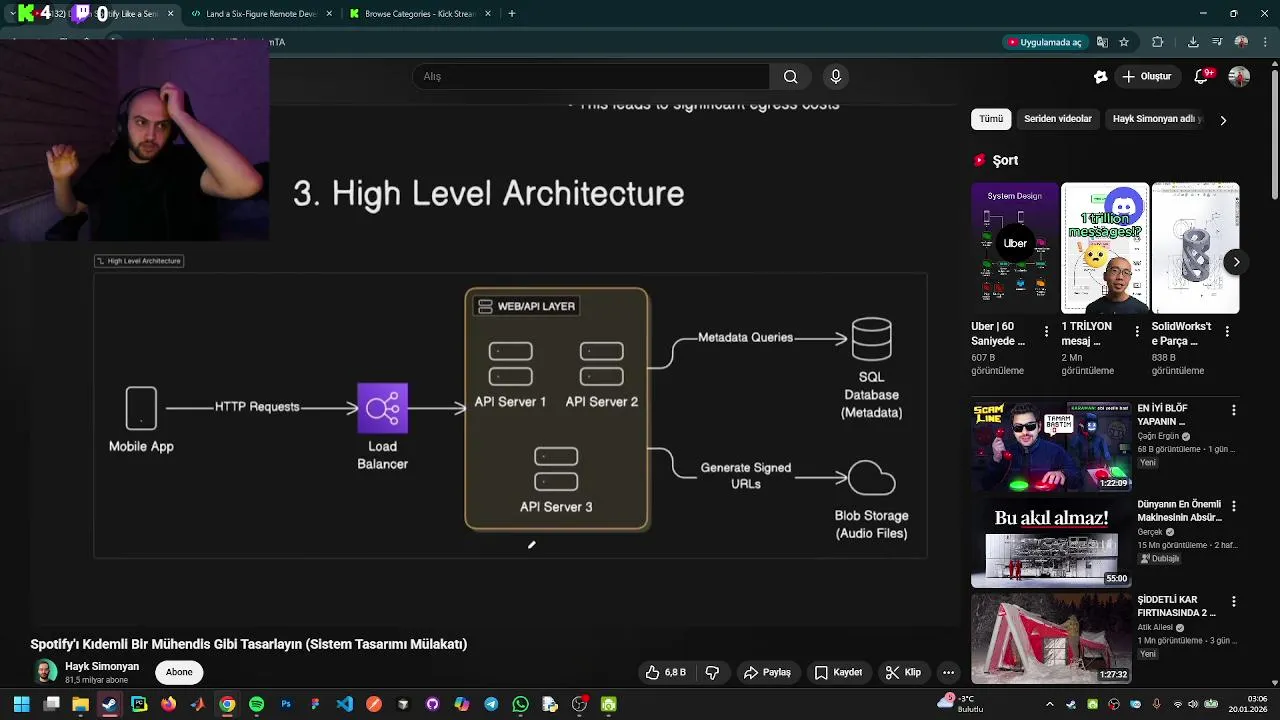Open Hayk Simonyan channel avatar
1280x720 pixels.
click(x=44, y=672)
